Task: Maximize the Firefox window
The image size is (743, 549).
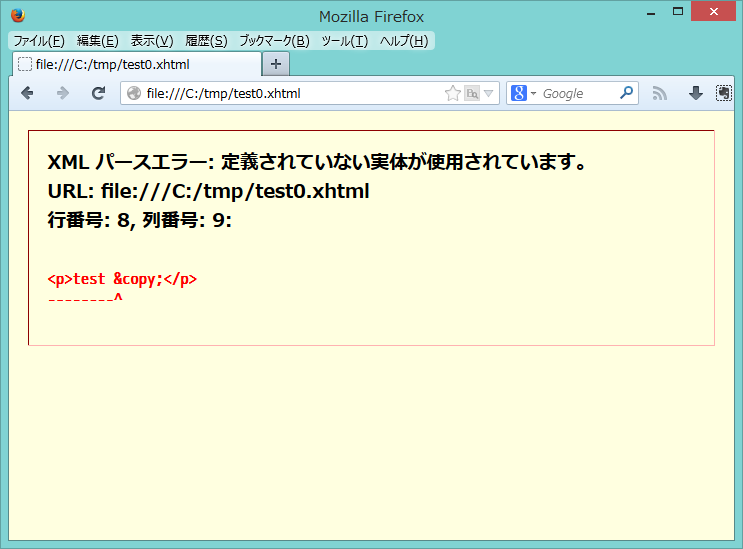Action: (678, 12)
